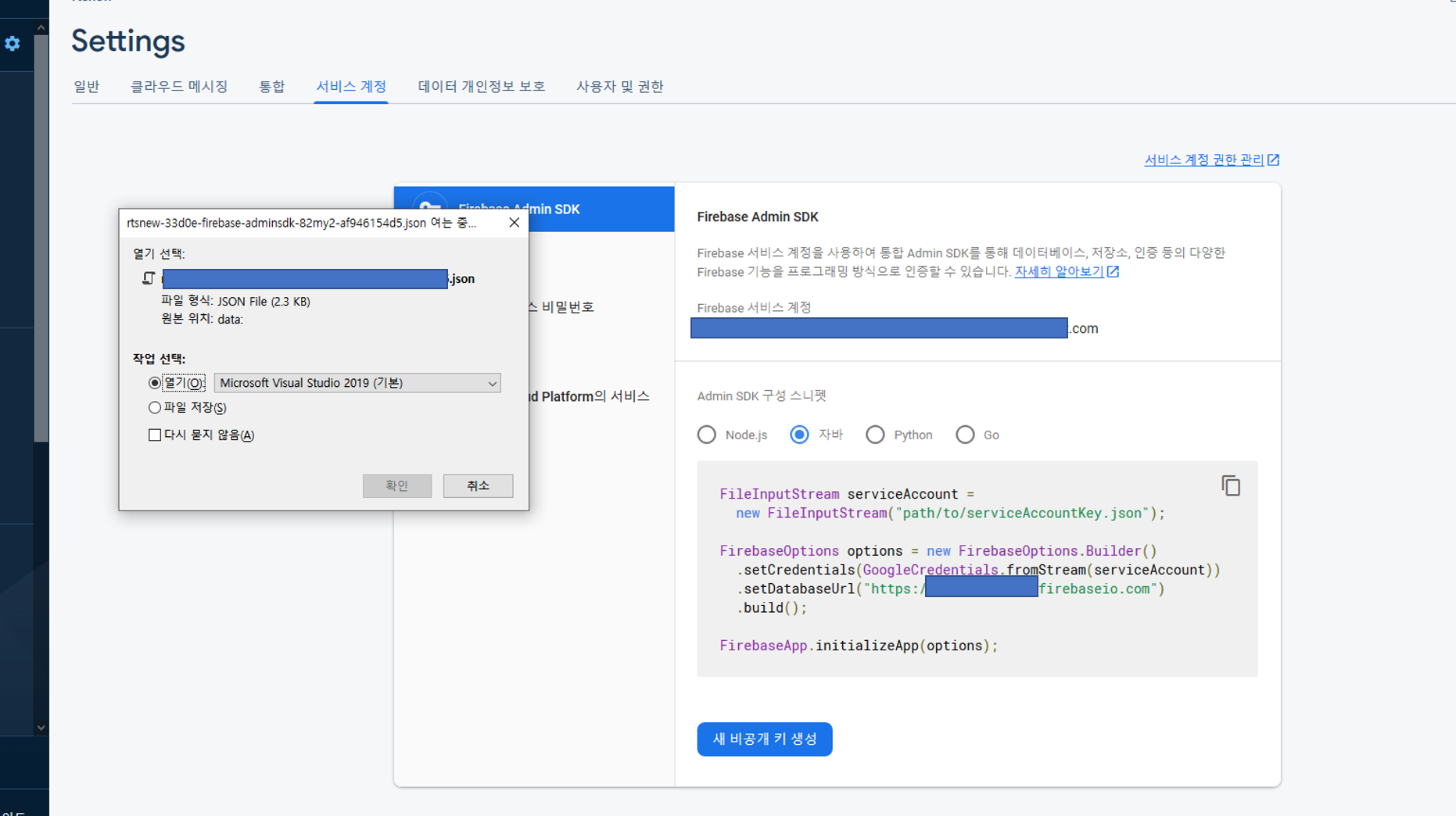Click the 'Admin SDK 구성 스니펫' label
The width and height of the screenshot is (1456, 816).
coord(762,395)
